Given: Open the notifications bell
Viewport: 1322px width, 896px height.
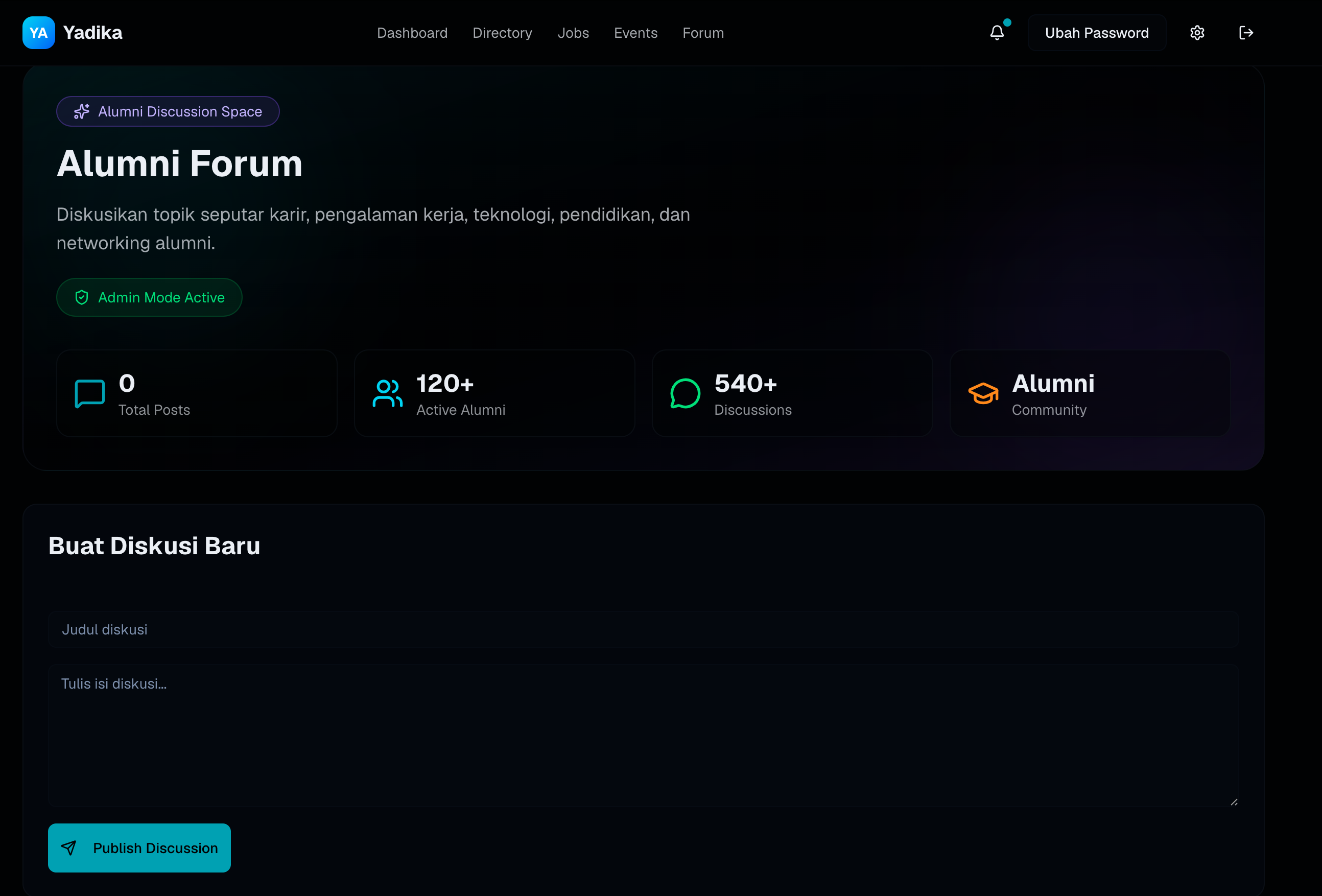Looking at the screenshot, I should point(997,32).
